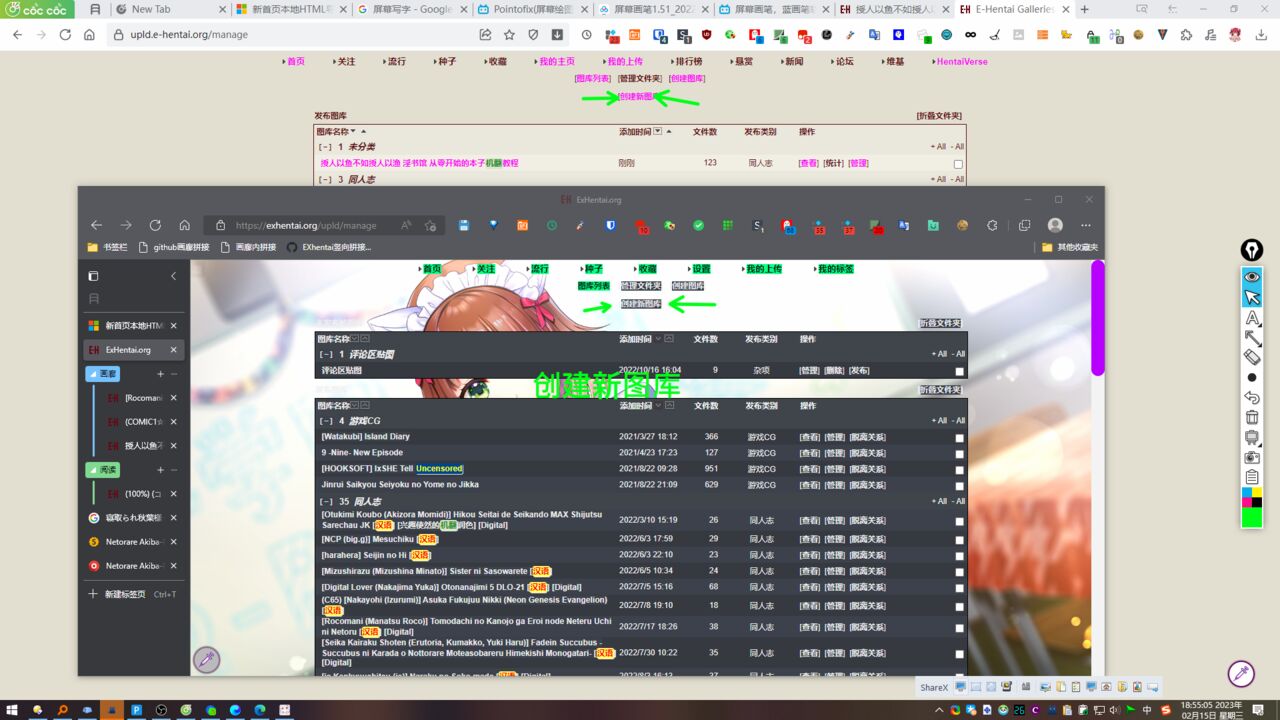Image resolution: width=1280 pixels, height=720 pixels.
Task: Choose the large green color swatch
Action: 1251,517
